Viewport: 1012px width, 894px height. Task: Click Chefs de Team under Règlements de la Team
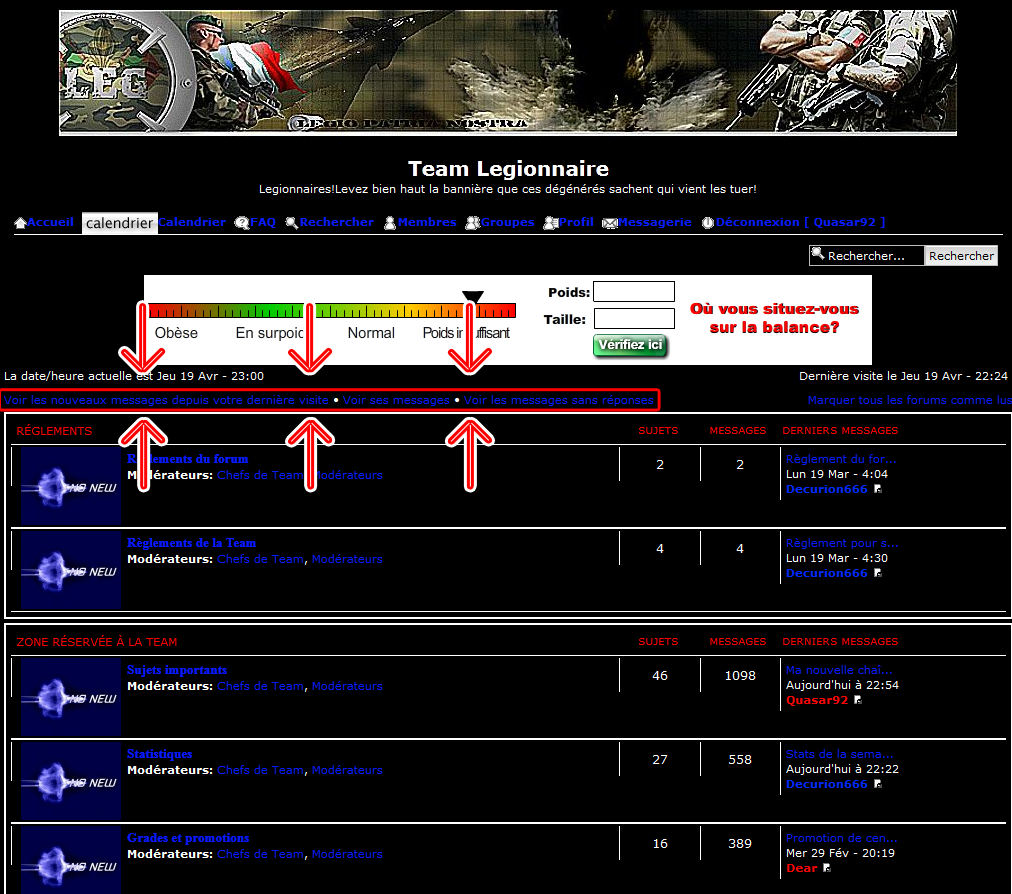(260, 559)
